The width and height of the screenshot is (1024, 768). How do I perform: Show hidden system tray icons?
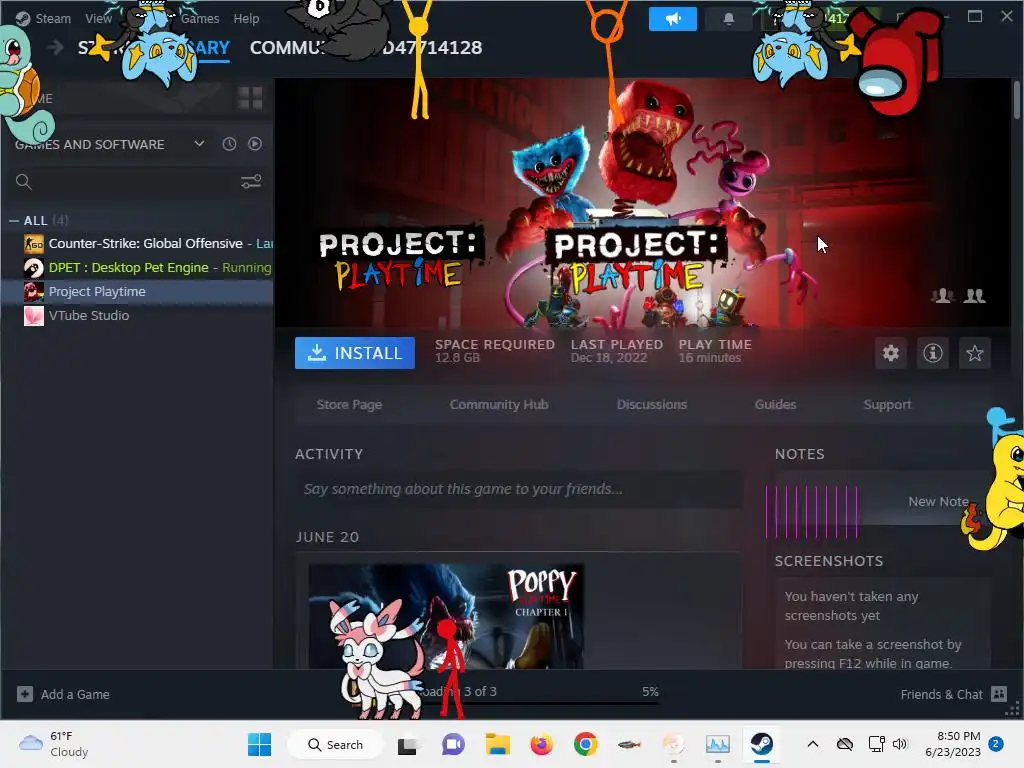(813, 744)
